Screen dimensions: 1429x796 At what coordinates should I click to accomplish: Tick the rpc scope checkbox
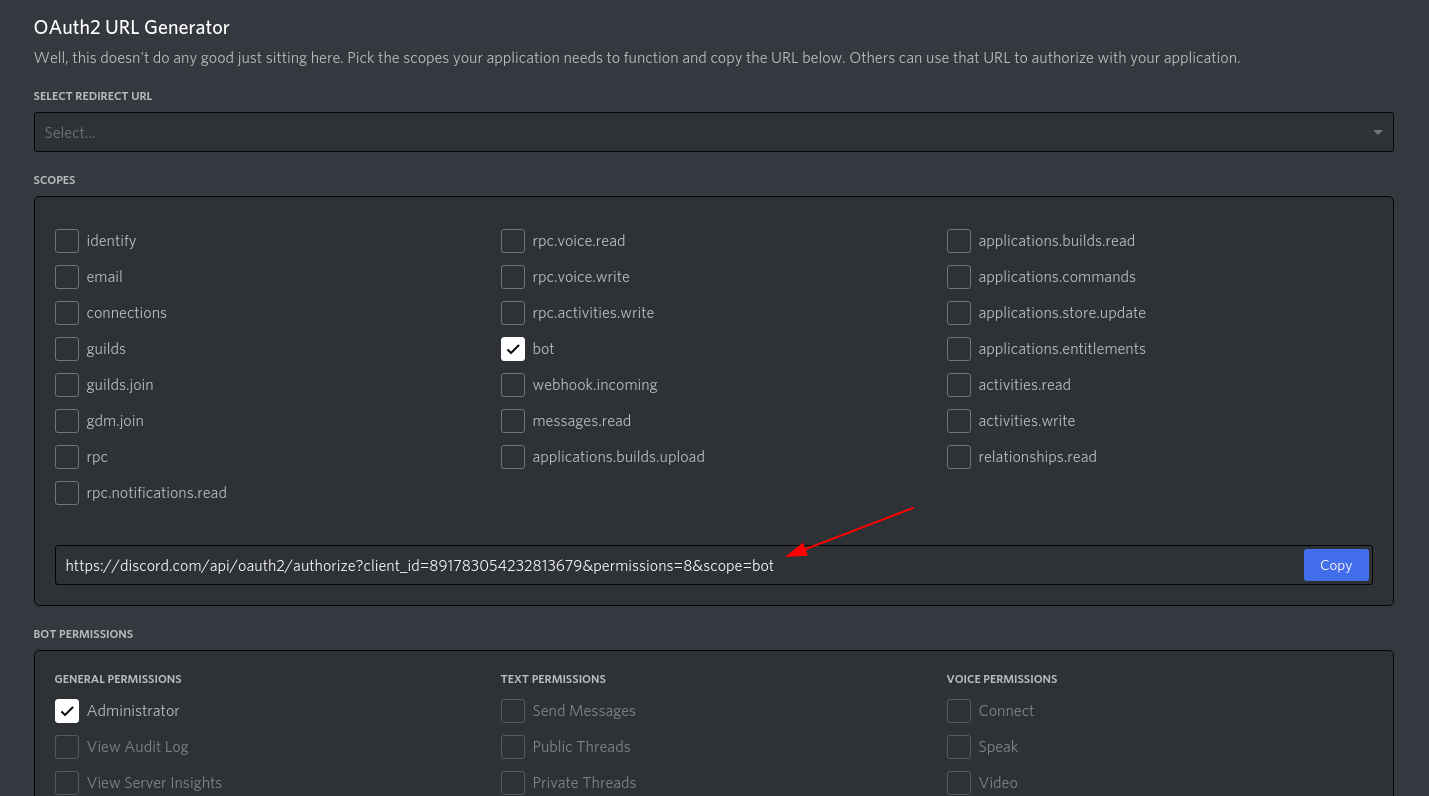[x=67, y=457]
